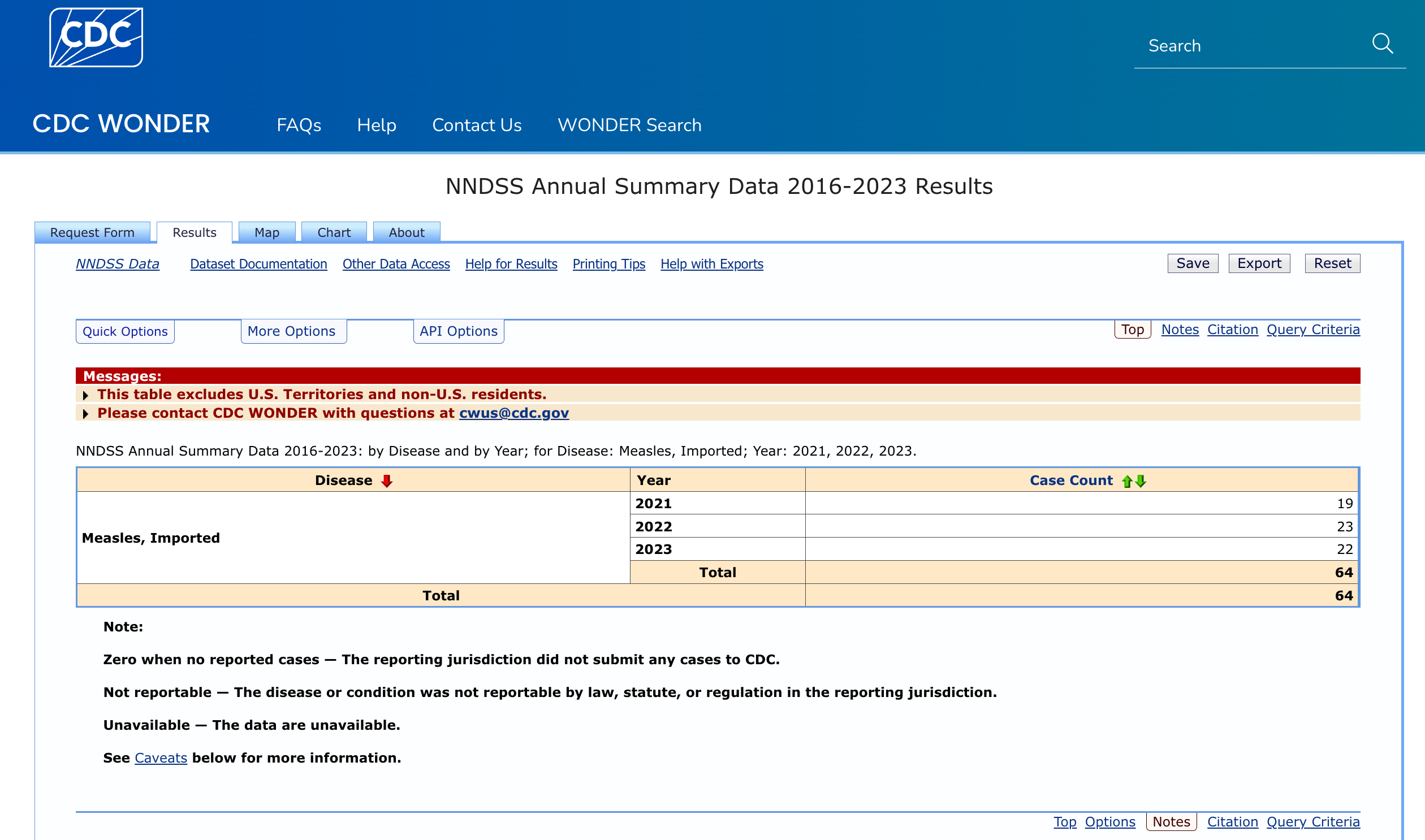The width and height of the screenshot is (1425, 840).
Task: Sort Case Count descending with down arrow
Action: 1141,481
